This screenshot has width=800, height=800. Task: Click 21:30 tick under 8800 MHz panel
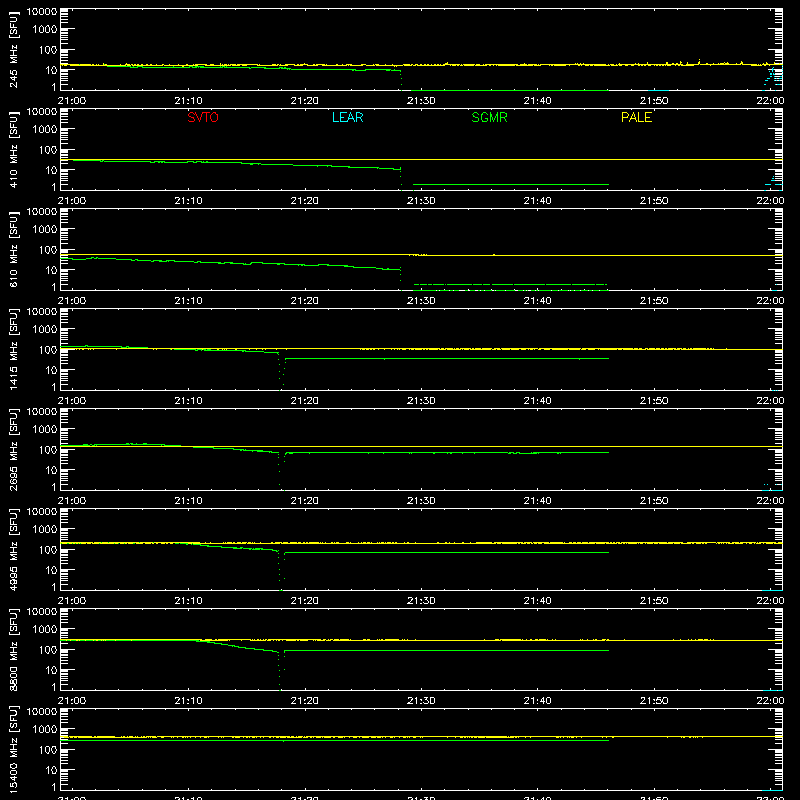point(421,701)
